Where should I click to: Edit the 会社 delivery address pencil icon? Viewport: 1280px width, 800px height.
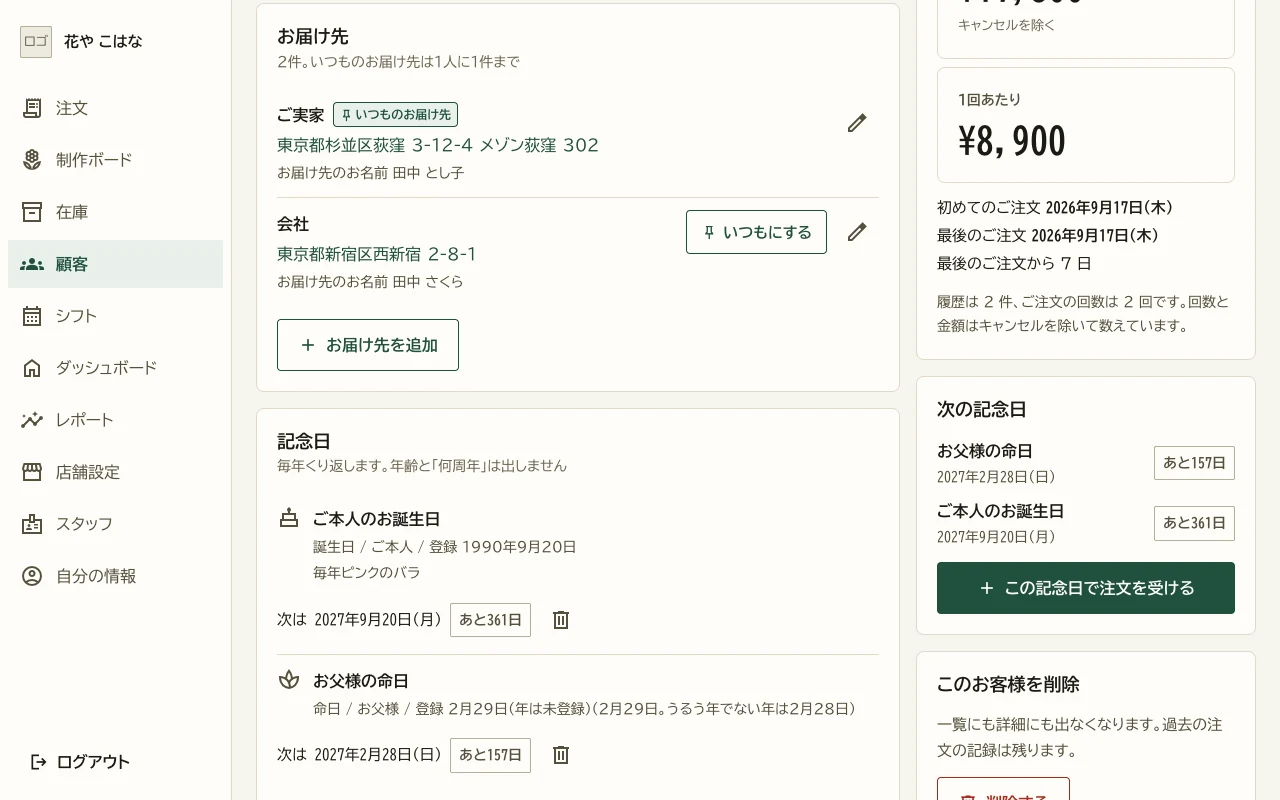point(857,232)
